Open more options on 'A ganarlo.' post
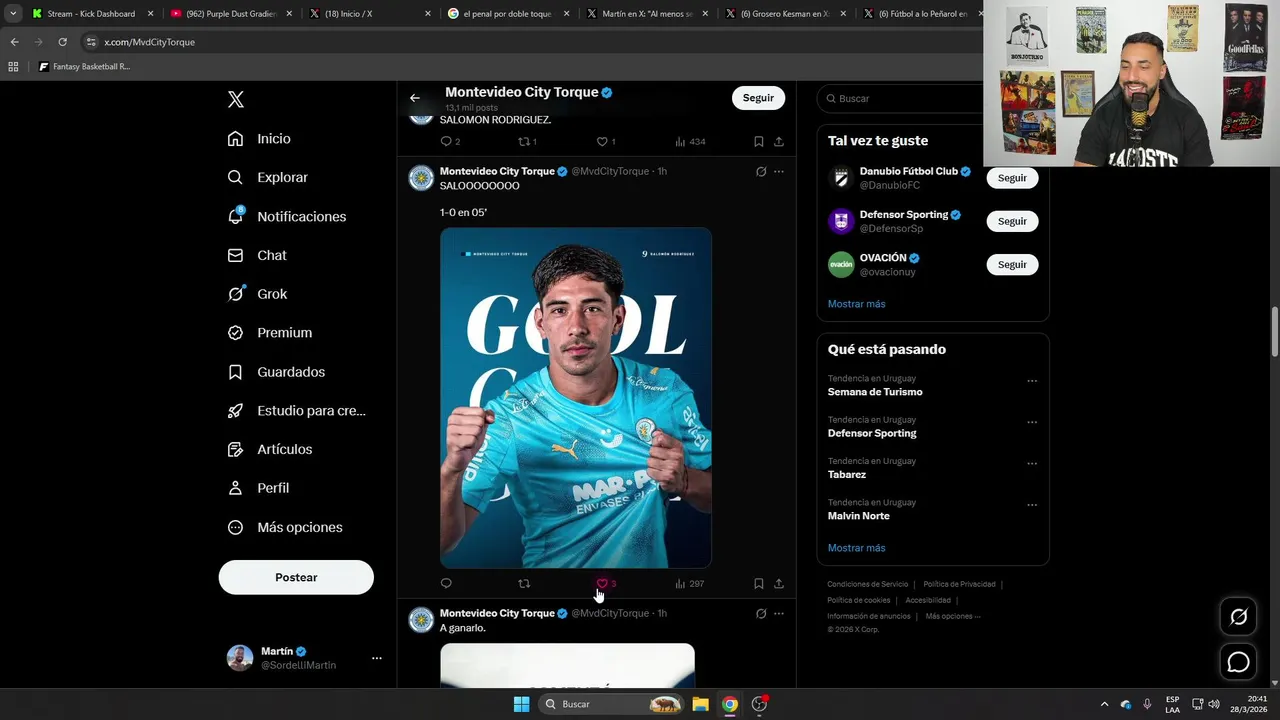 (779, 613)
